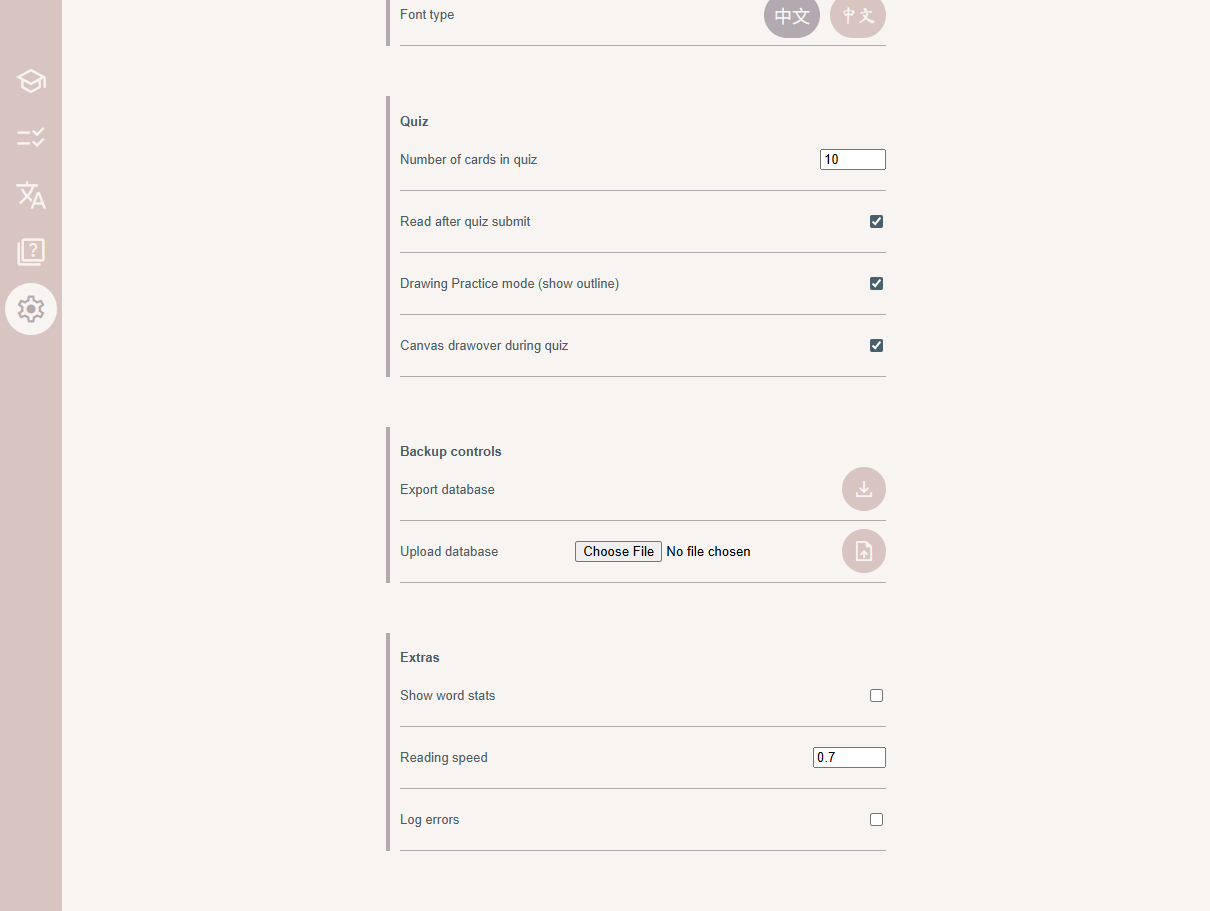Screen dimensions: 1210x911
Task: Enable Log errors
Action: 876,819
